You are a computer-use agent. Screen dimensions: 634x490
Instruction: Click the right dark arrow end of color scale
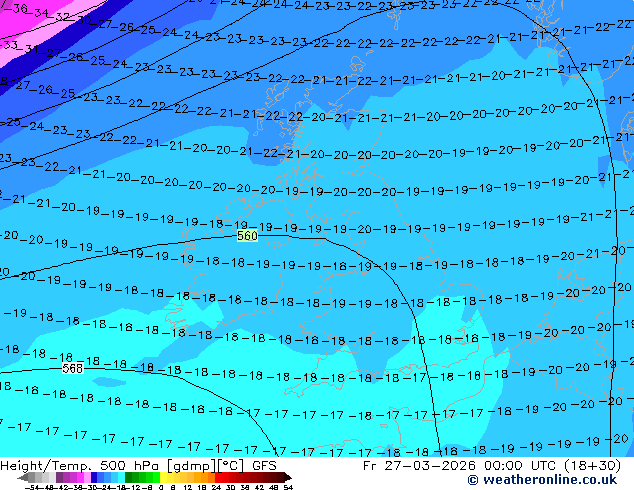point(287,477)
